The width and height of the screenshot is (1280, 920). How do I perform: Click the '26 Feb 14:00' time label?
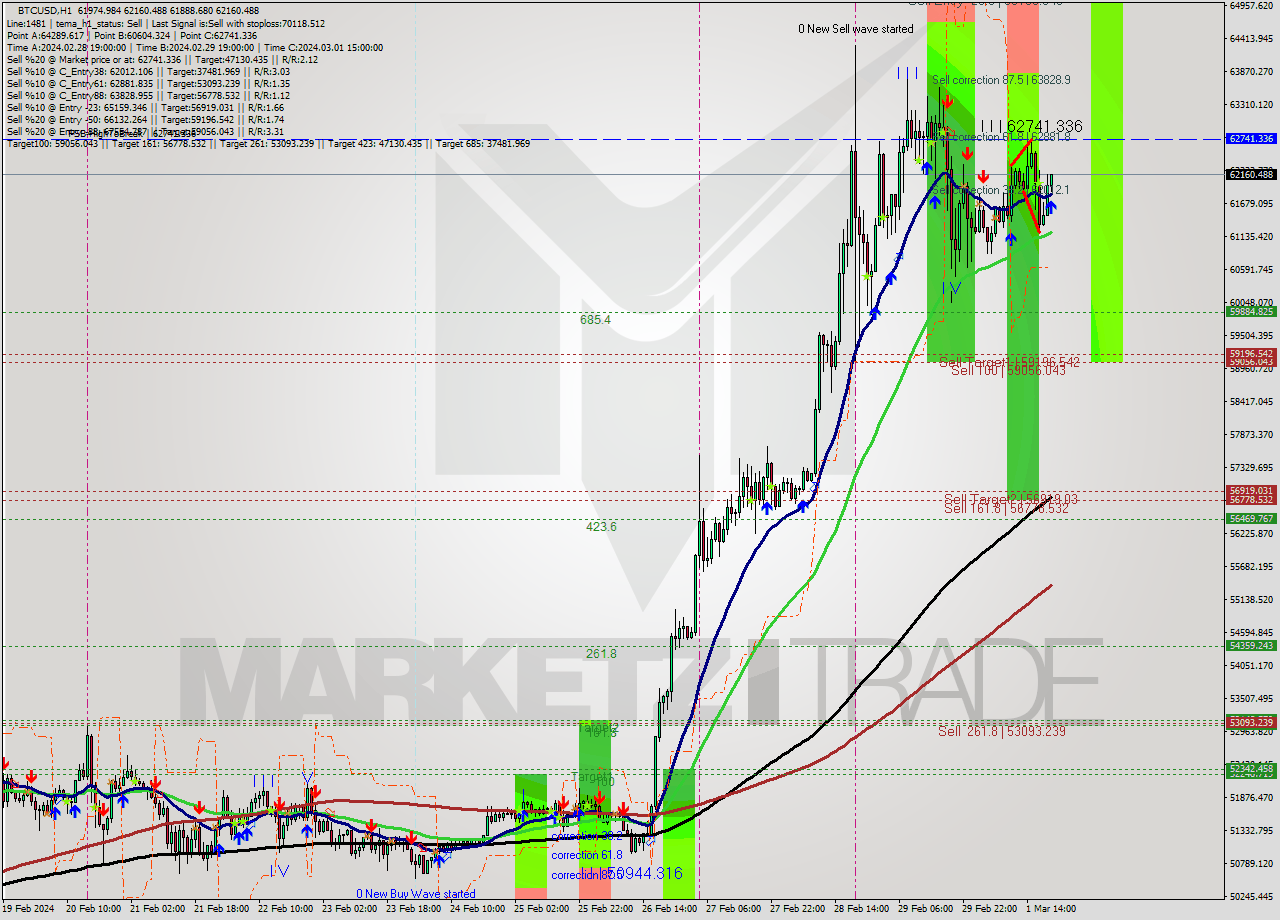670,909
